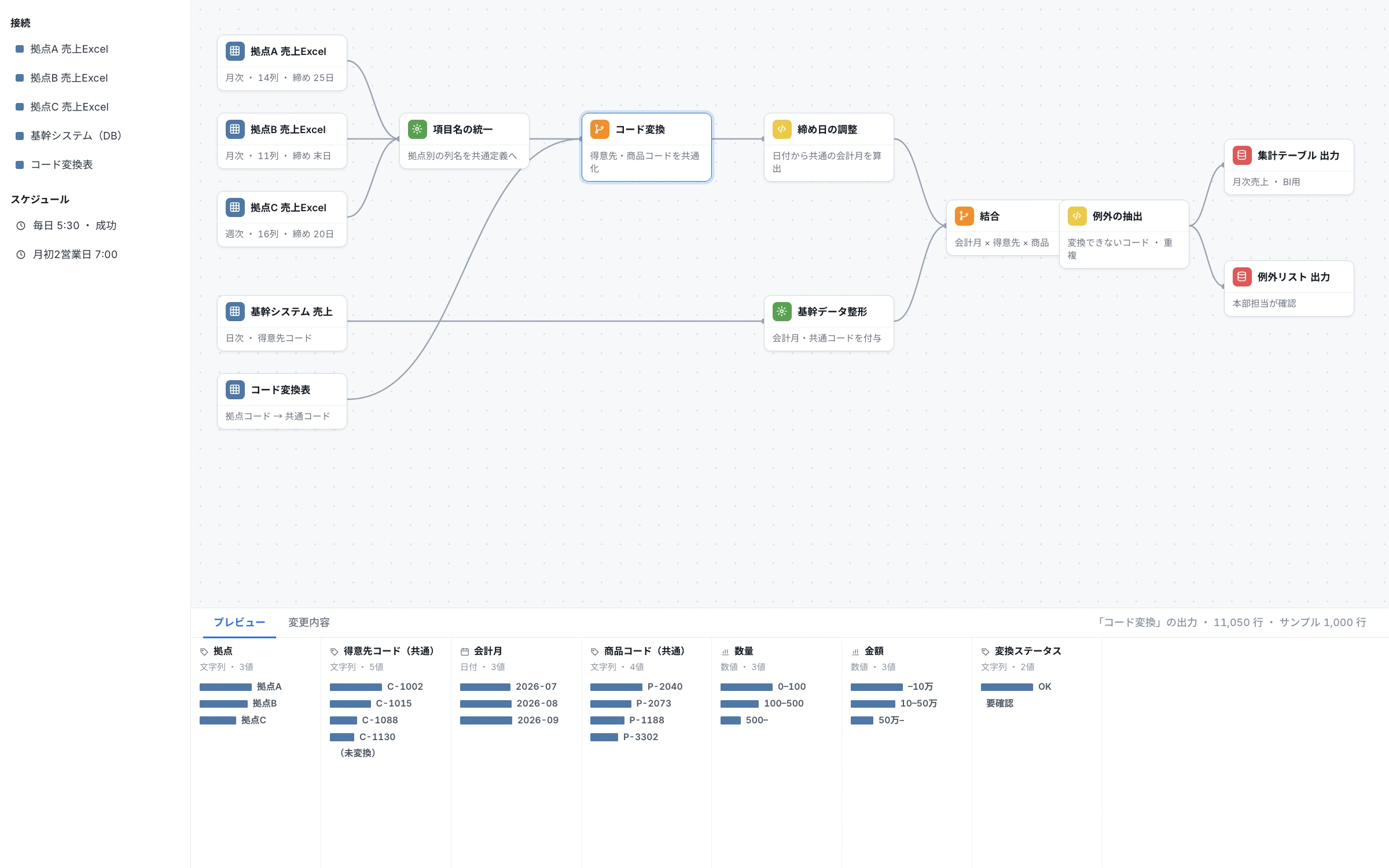Click the clock icon beside 毎日 5:30

click(x=21, y=226)
